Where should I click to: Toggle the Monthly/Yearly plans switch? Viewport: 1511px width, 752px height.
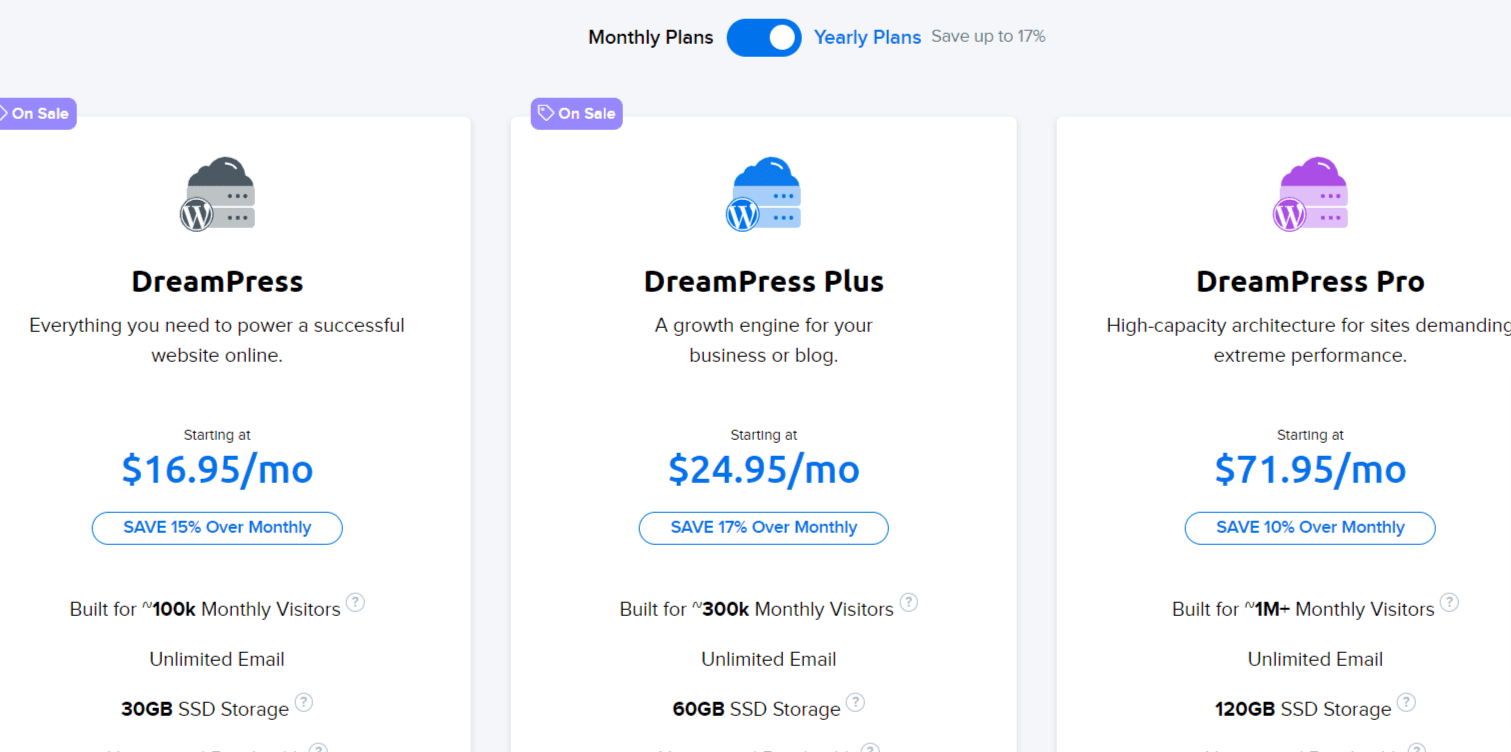(763, 38)
